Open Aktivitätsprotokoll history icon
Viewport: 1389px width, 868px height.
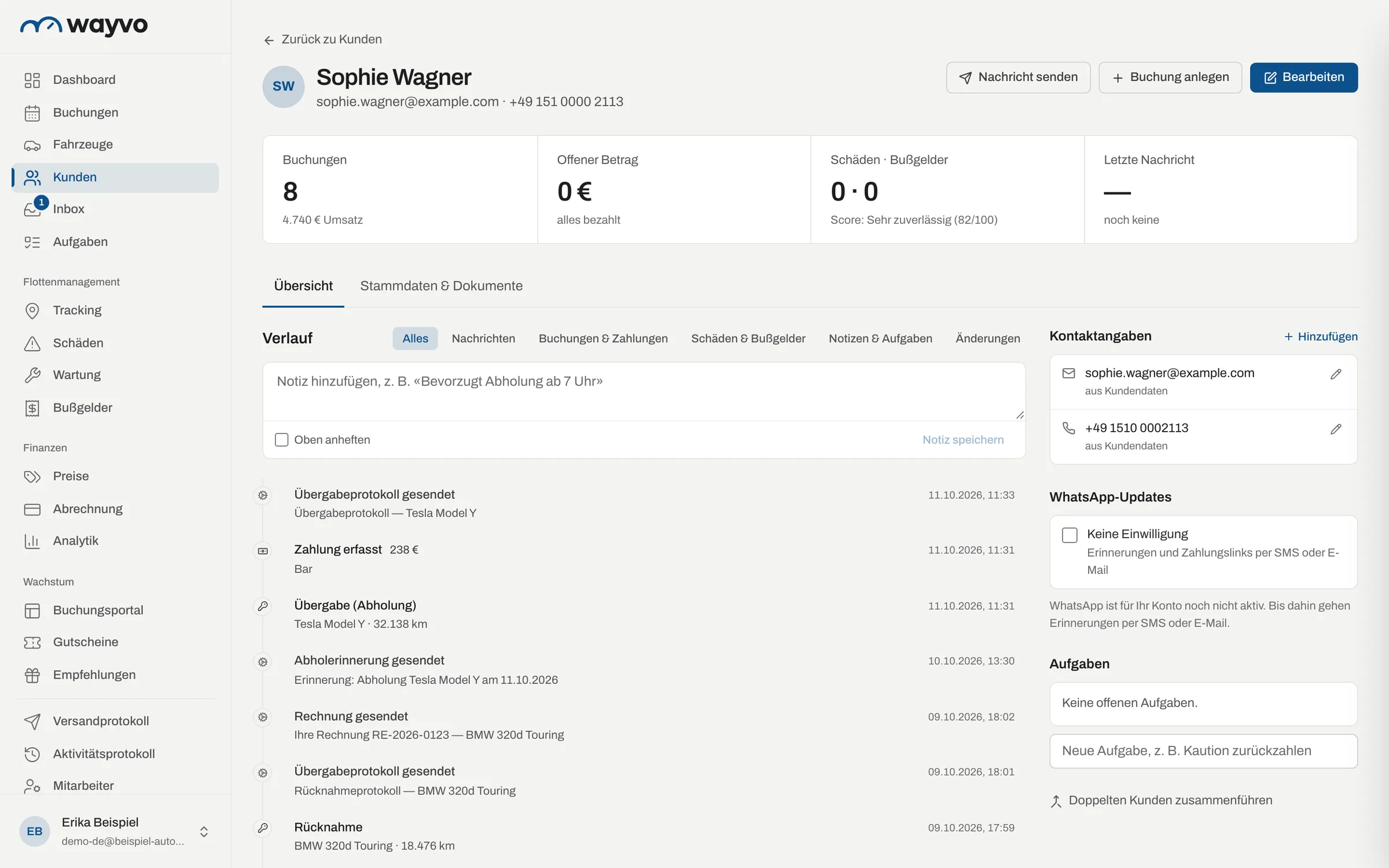(x=32, y=754)
